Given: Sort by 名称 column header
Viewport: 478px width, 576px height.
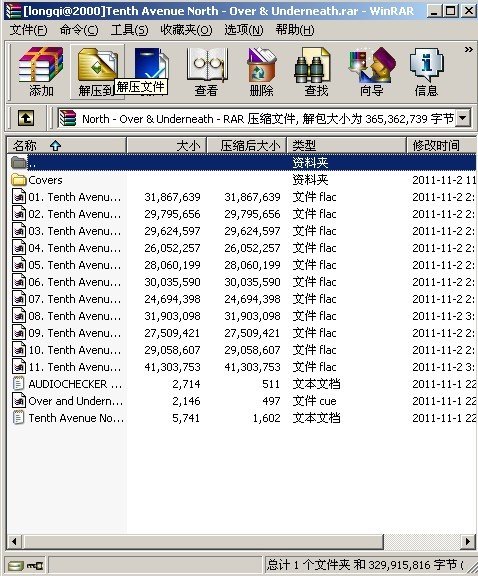Looking at the screenshot, I should click(x=67, y=145).
